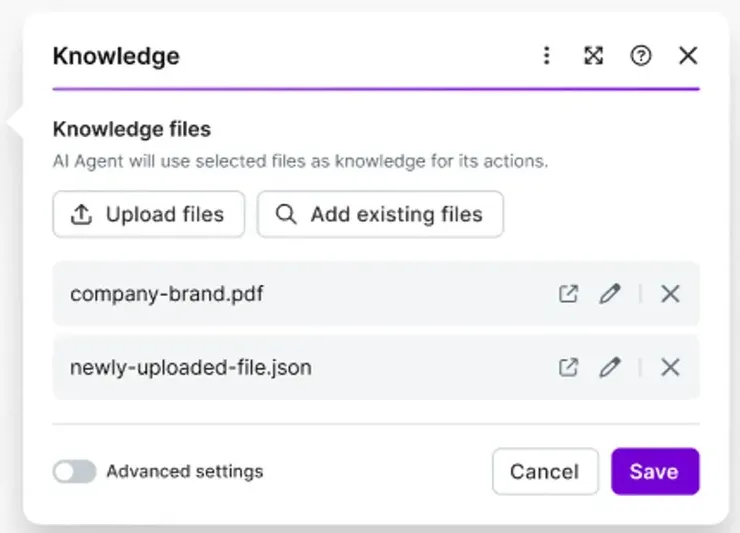
Task: Save the knowledge configuration
Action: tap(655, 471)
